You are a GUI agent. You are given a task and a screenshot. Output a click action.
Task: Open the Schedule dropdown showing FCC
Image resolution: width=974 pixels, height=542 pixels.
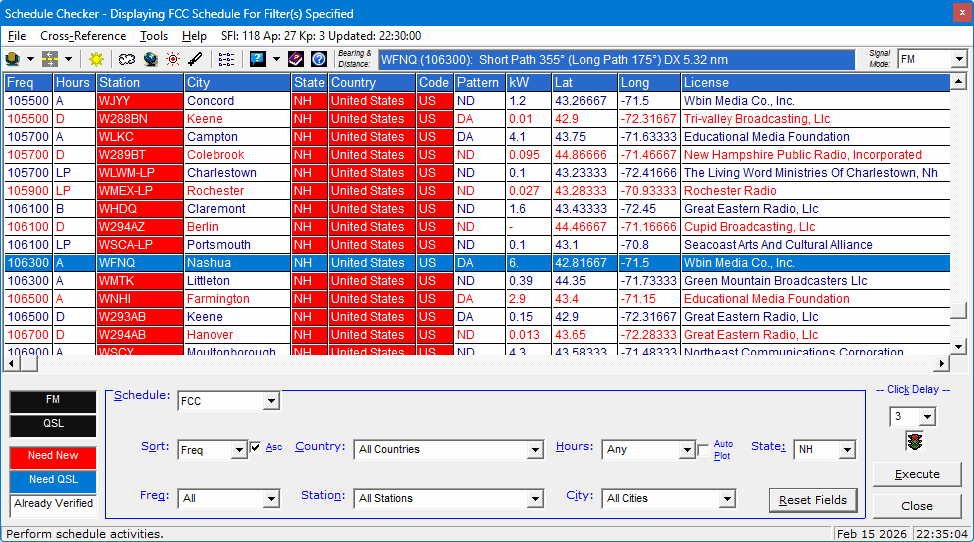(271, 402)
